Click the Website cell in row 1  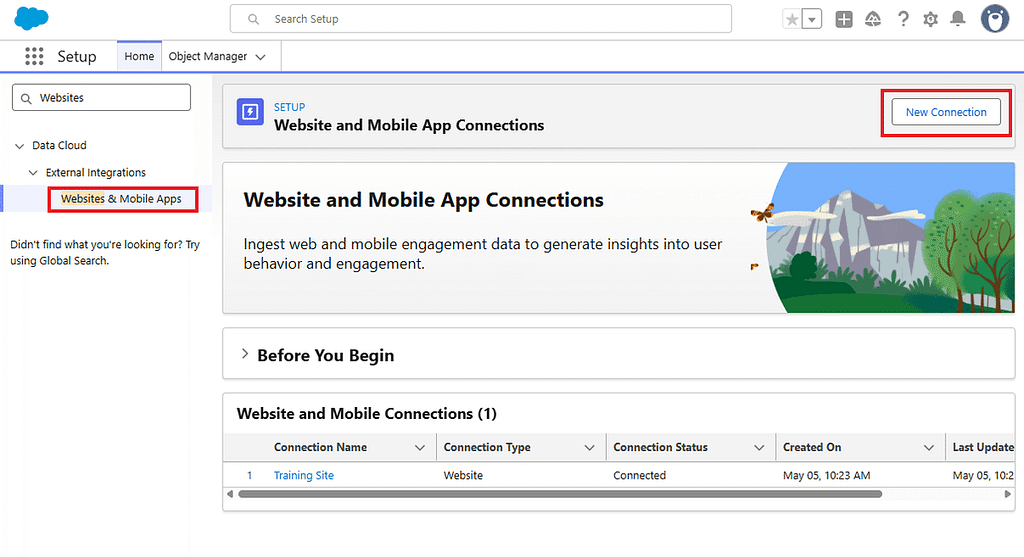pyautogui.click(x=463, y=475)
